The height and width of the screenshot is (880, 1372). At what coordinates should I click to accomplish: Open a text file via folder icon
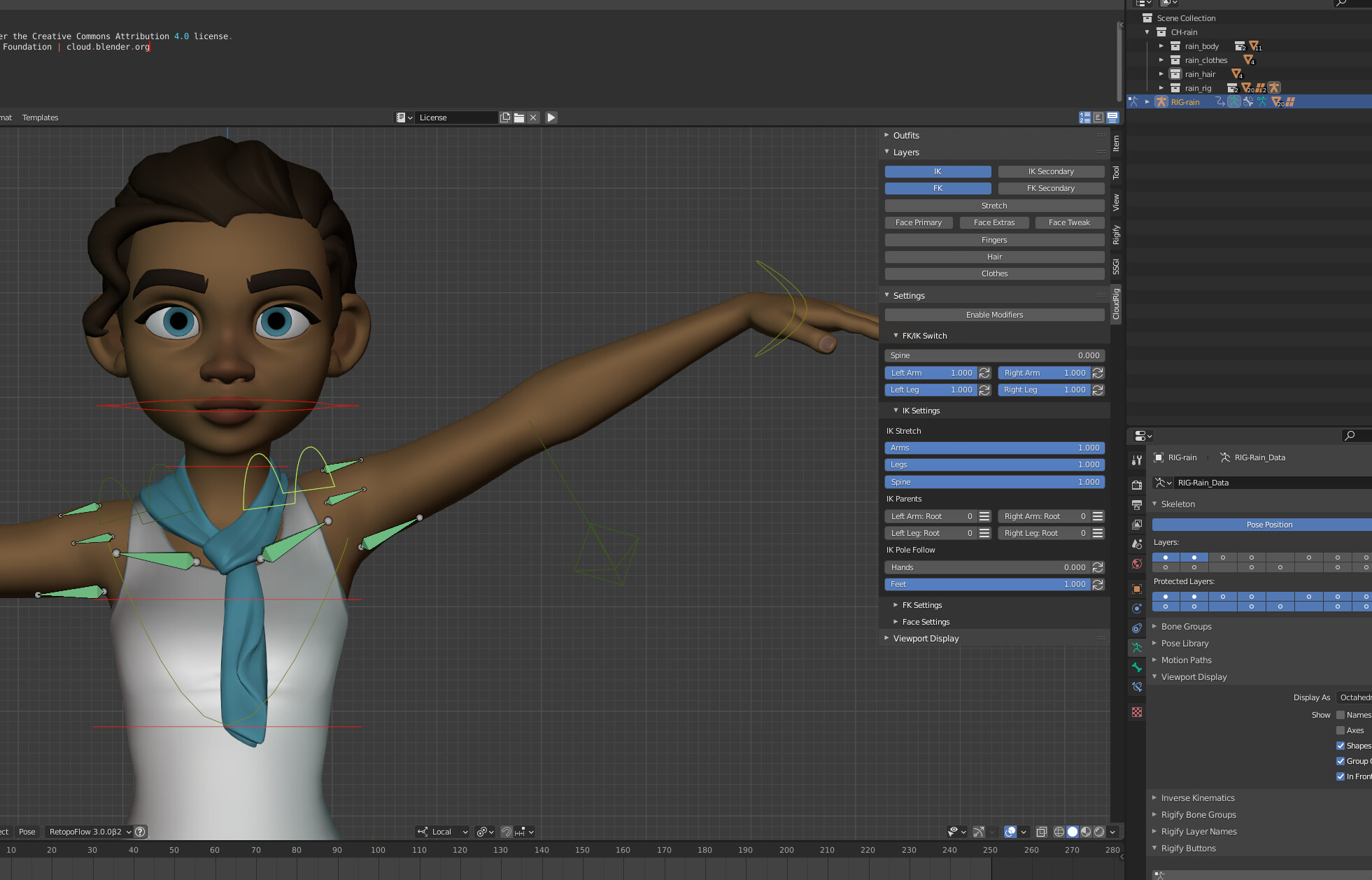click(x=519, y=118)
